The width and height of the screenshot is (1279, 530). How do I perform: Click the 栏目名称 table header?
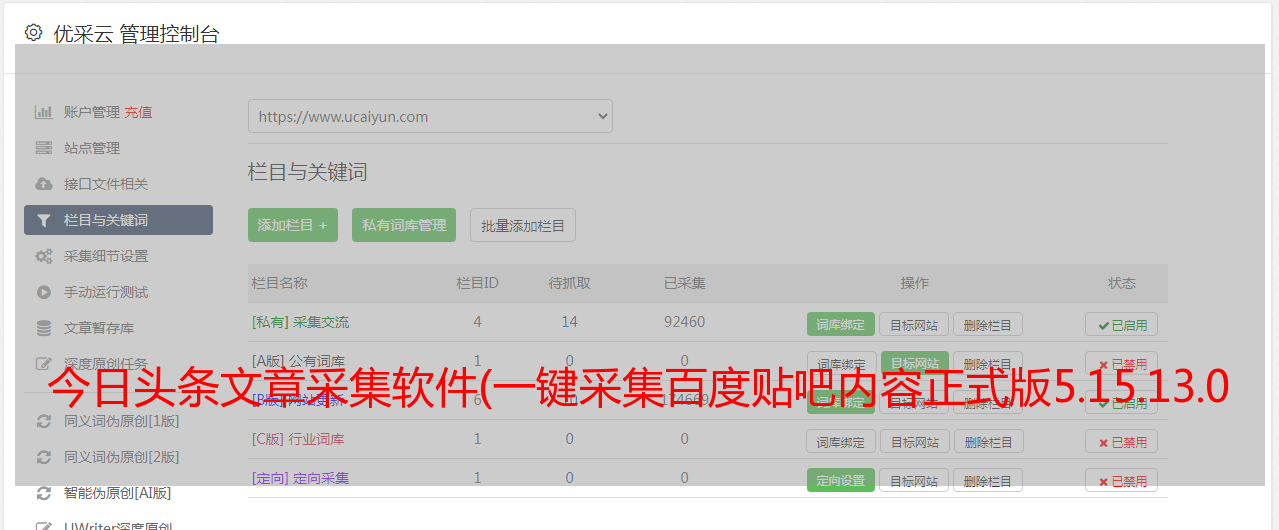coord(279,283)
